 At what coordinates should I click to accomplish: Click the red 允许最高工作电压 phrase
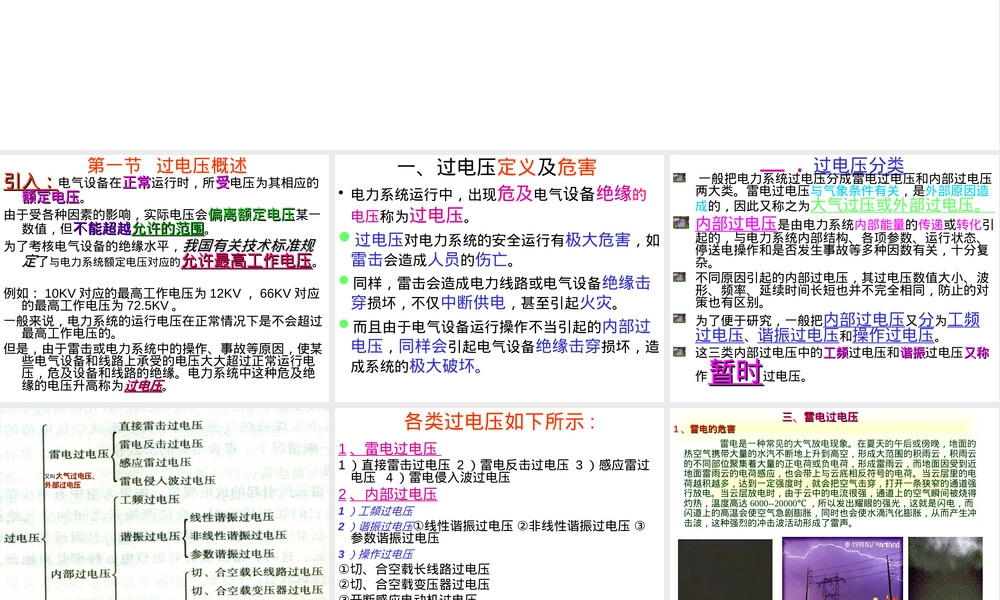tap(247, 261)
